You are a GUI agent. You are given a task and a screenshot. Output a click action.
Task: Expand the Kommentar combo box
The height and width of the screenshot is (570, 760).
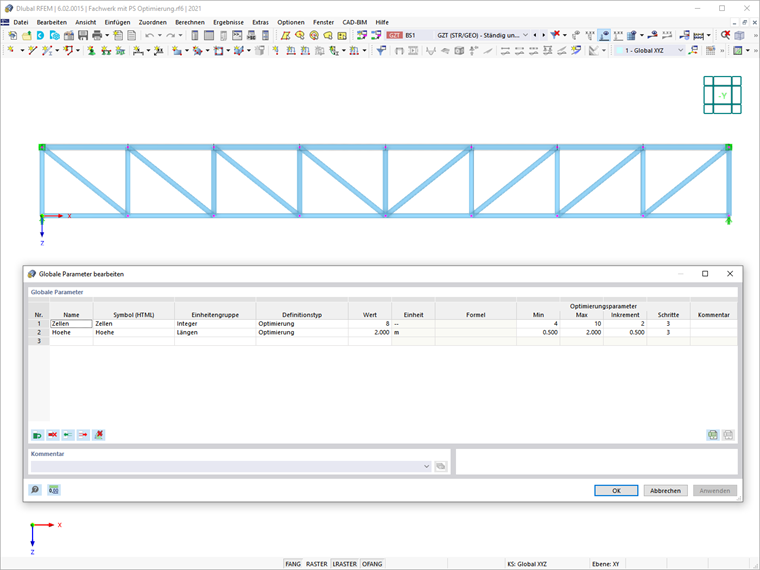[427, 466]
